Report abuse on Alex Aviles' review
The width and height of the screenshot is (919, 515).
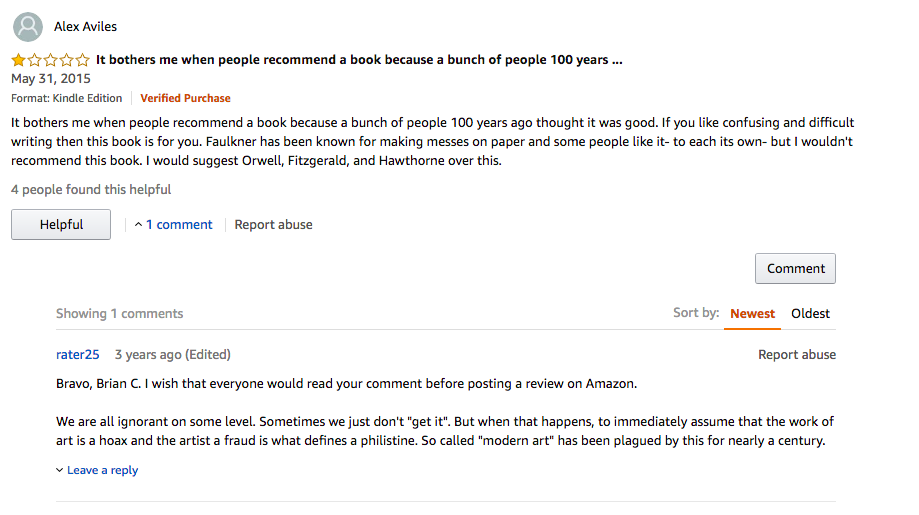273,224
